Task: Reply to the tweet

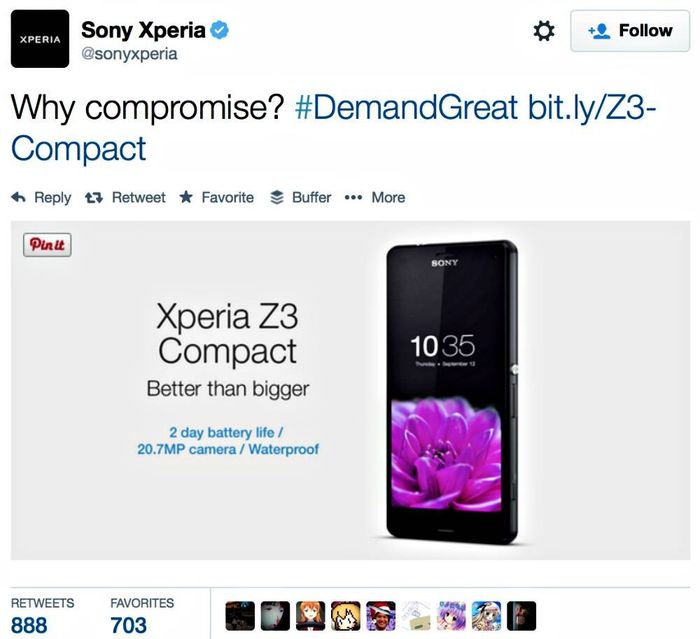Action: pyautogui.click(x=41, y=197)
